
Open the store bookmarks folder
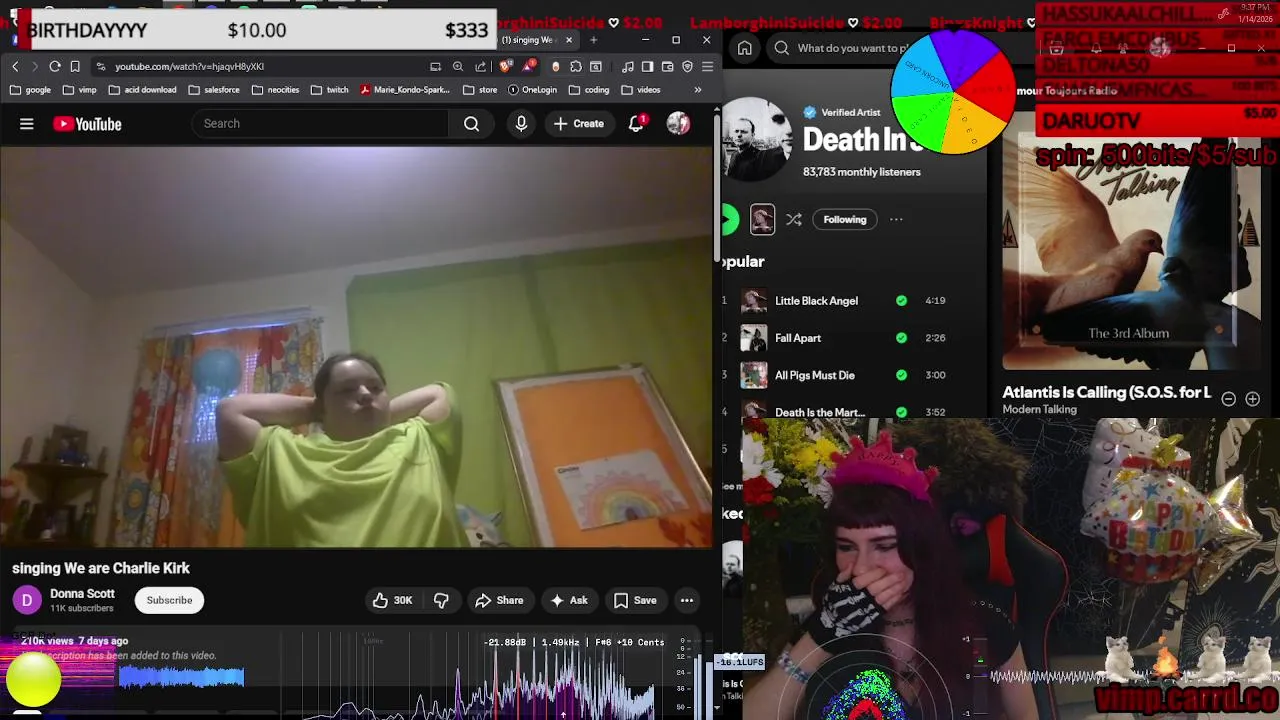click(x=480, y=90)
